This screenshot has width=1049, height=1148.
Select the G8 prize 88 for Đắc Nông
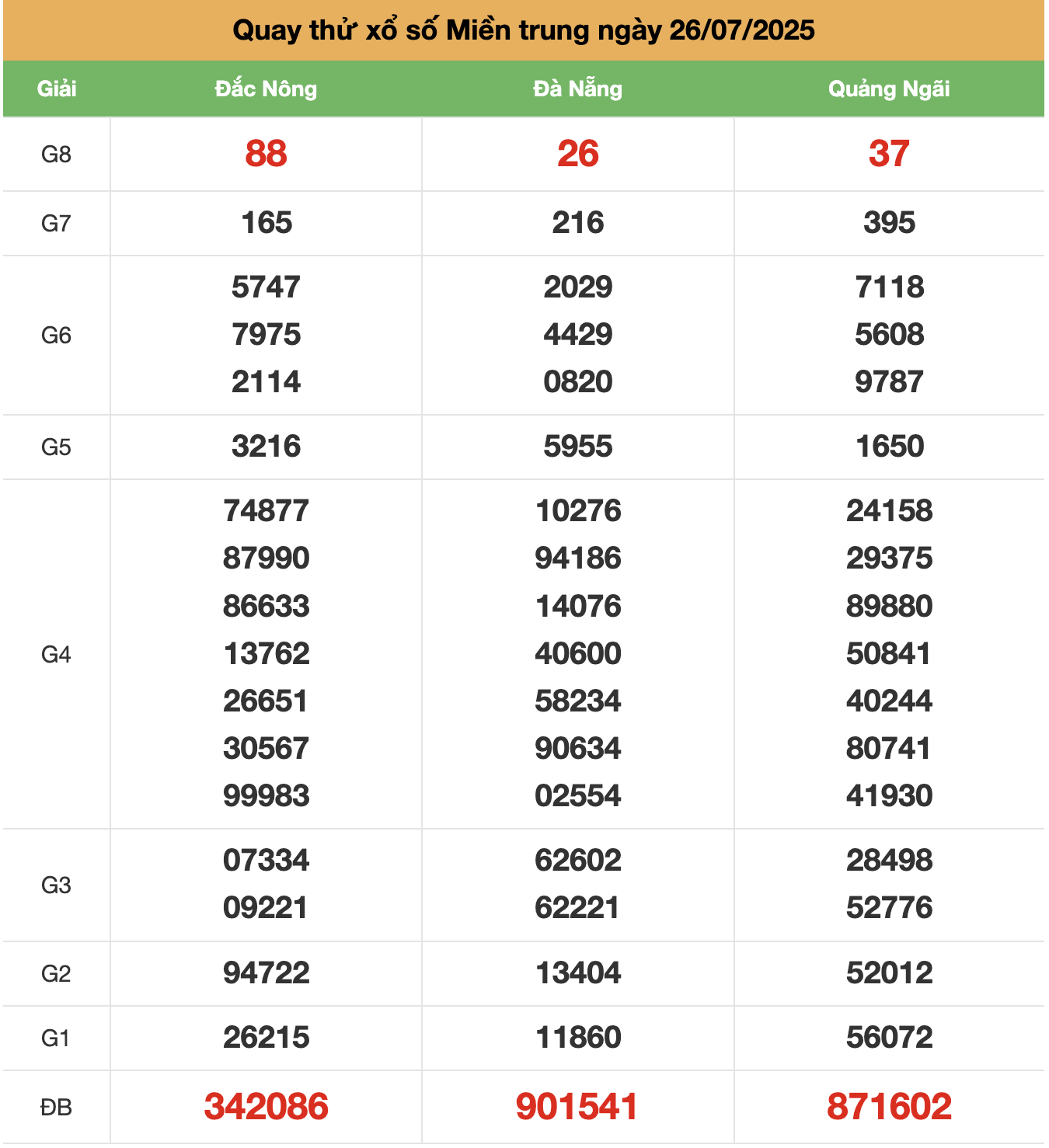[266, 154]
